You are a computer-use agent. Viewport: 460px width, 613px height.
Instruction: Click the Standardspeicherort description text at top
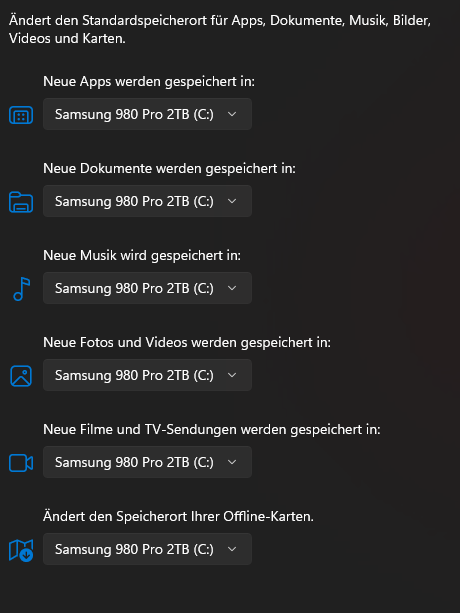point(220,29)
